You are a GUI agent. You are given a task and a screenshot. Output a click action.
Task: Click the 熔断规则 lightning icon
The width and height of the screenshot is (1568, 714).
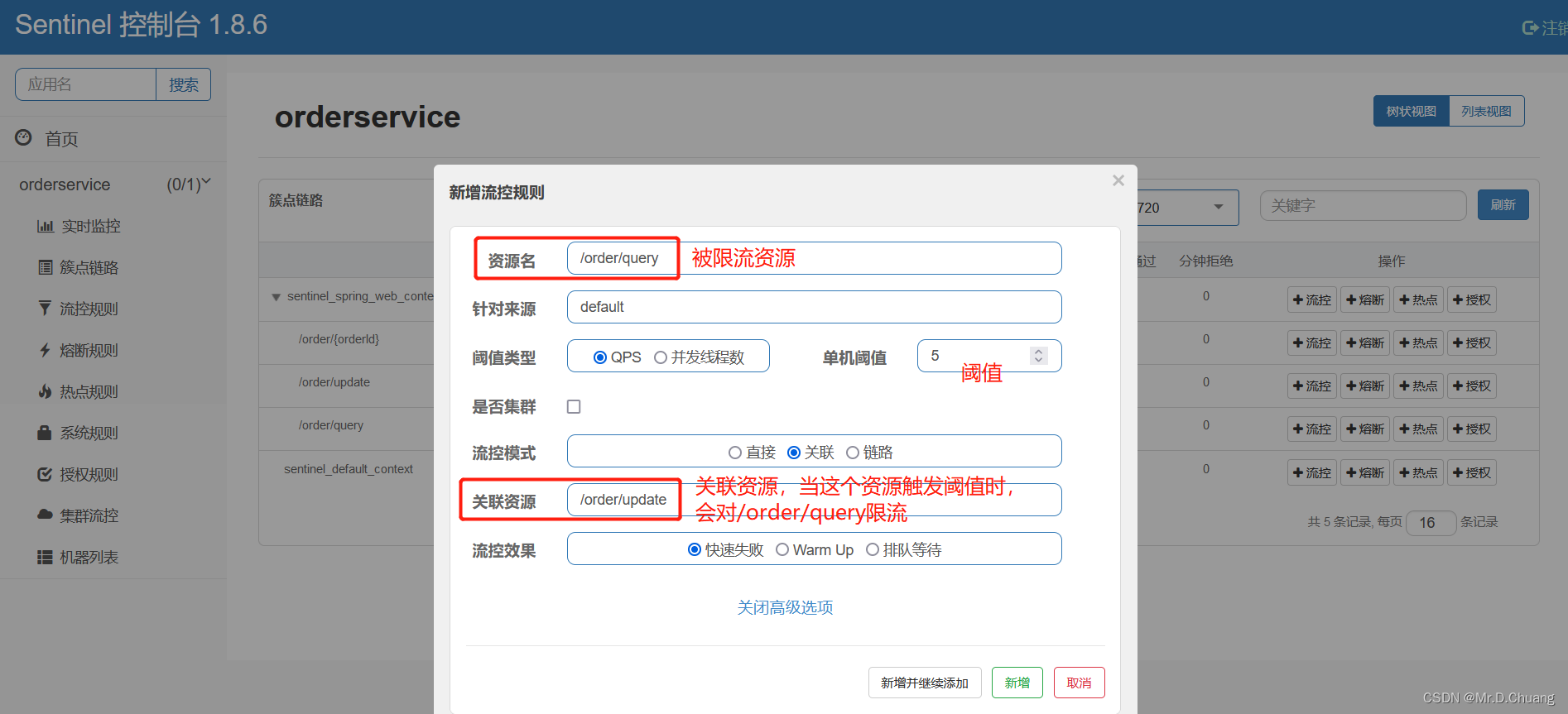click(x=45, y=350)
